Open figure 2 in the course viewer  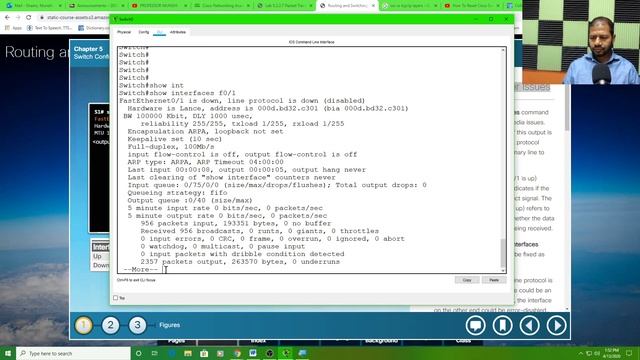110,325
